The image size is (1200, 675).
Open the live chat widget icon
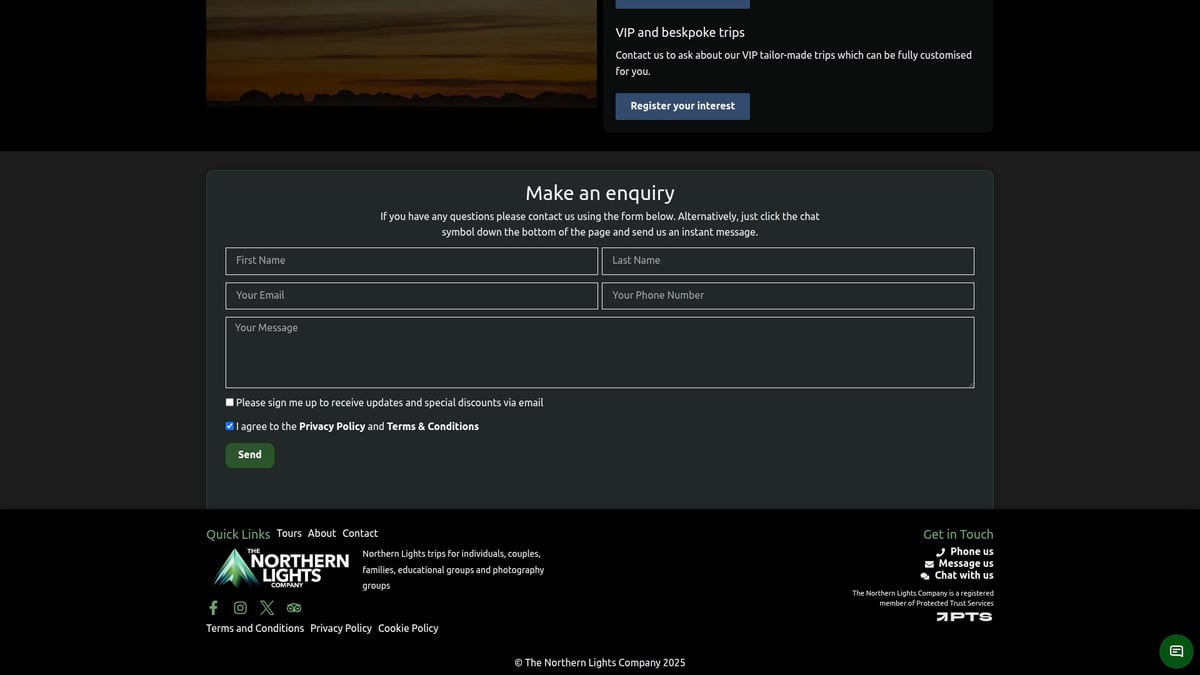coord(1176,651)
